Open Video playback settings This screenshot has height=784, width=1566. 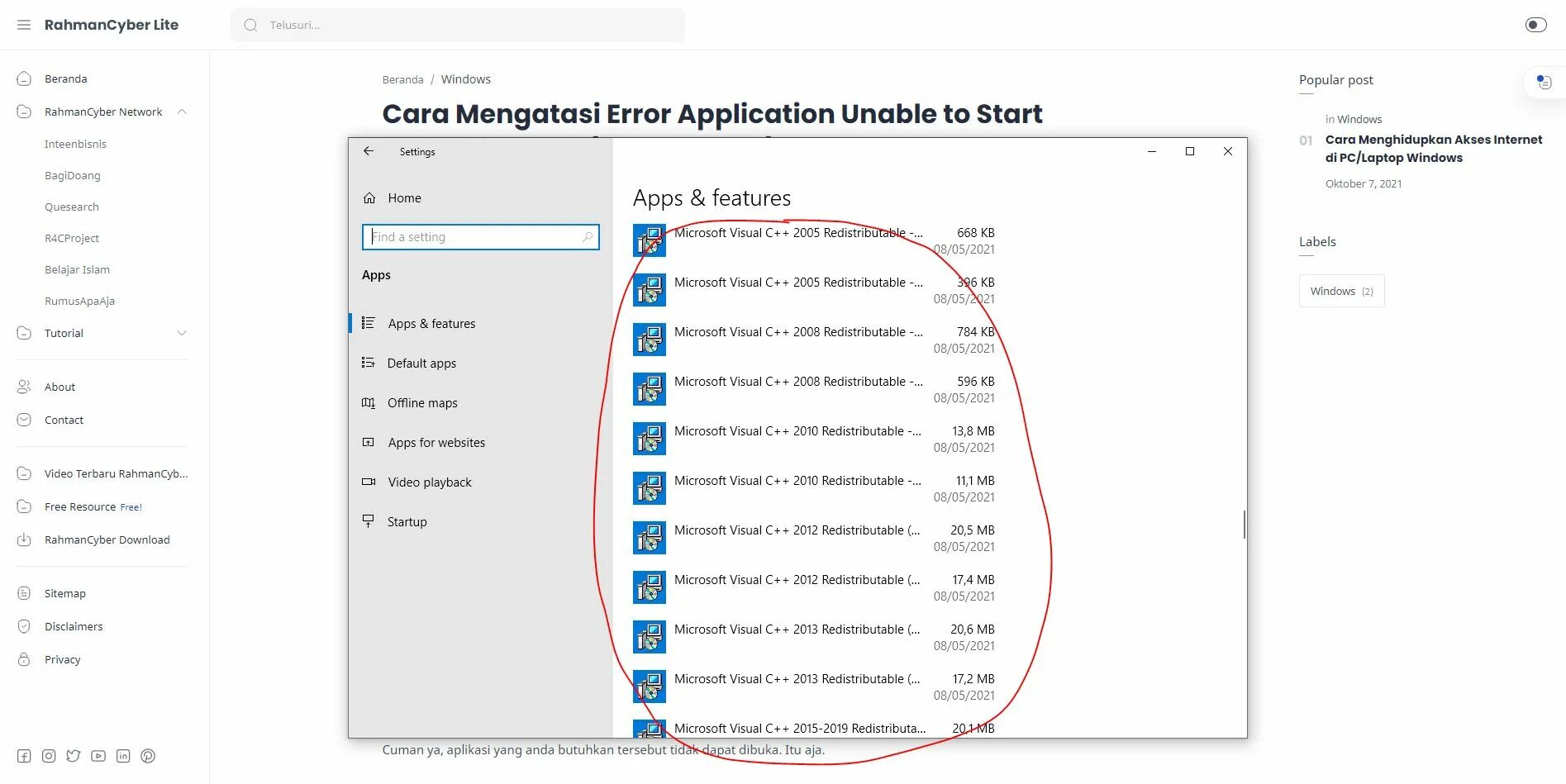430,482
